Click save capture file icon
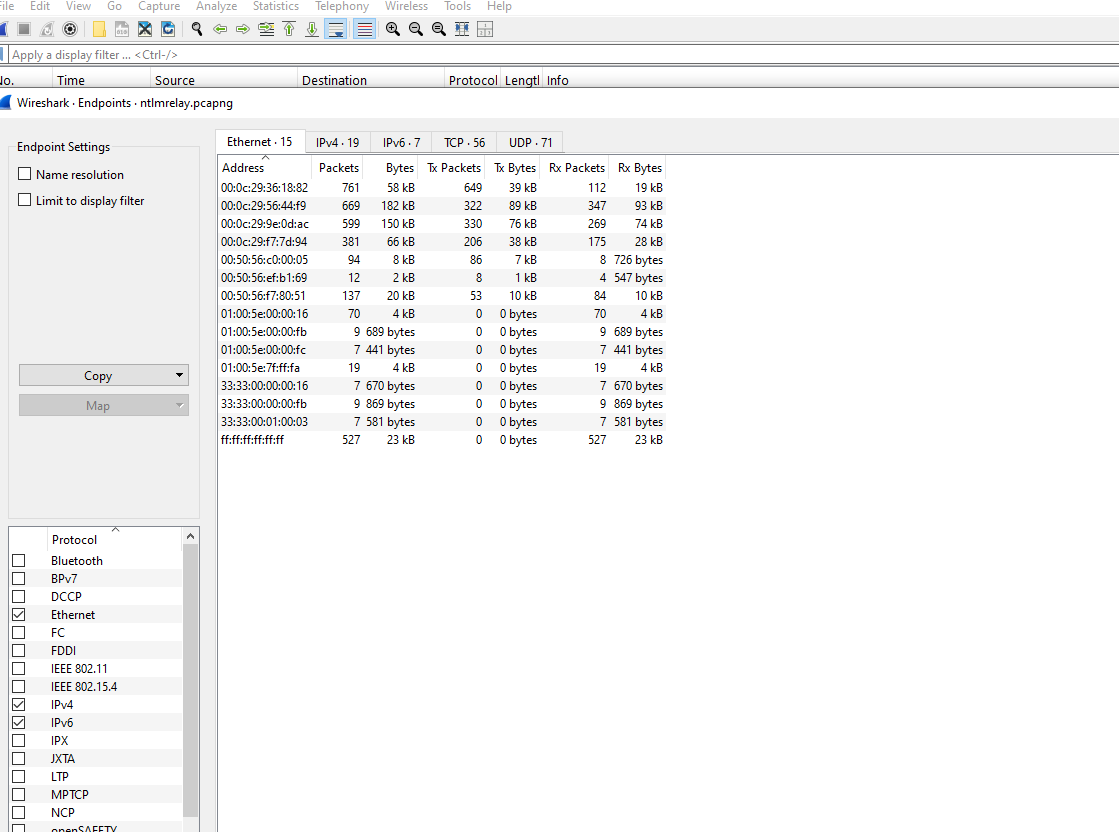1119x832 pixels. (122, 29)
